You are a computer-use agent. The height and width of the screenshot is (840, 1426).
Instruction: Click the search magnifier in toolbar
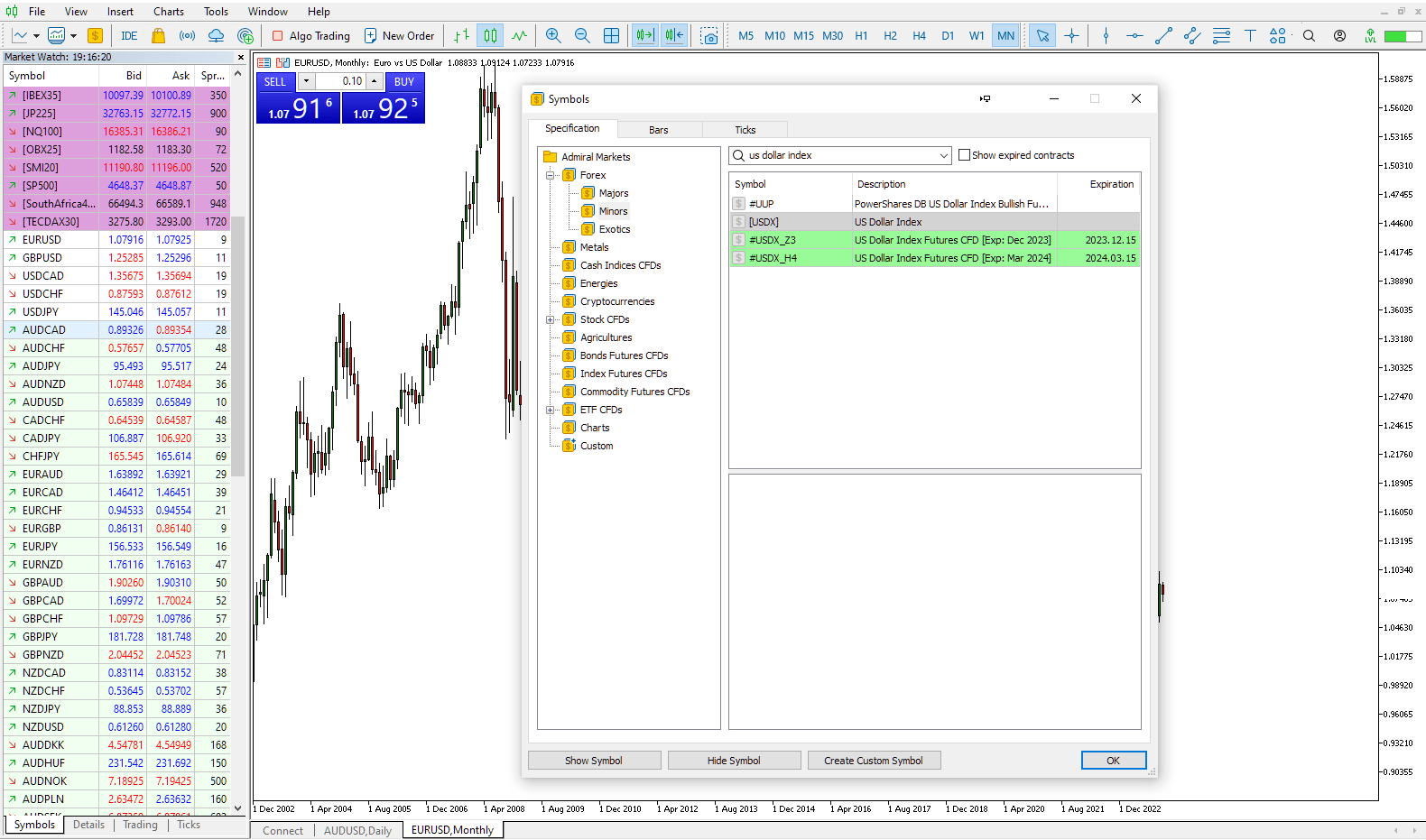pos(1309,36)
